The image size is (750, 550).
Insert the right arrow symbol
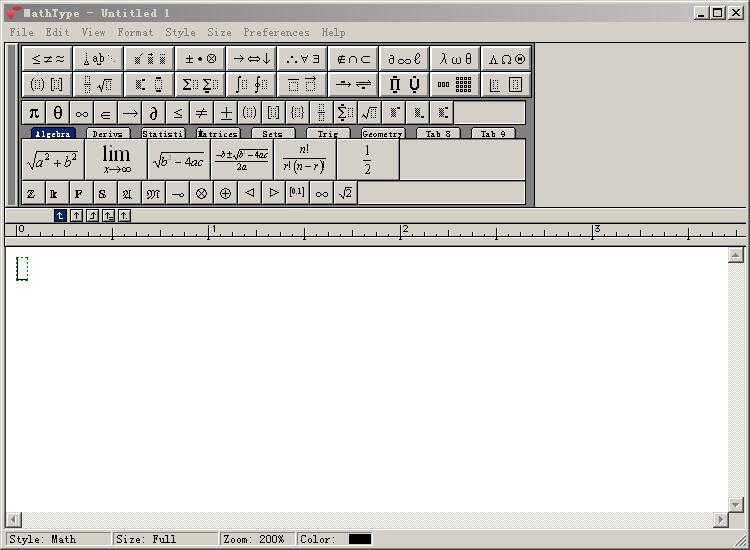tap(130, 113)
